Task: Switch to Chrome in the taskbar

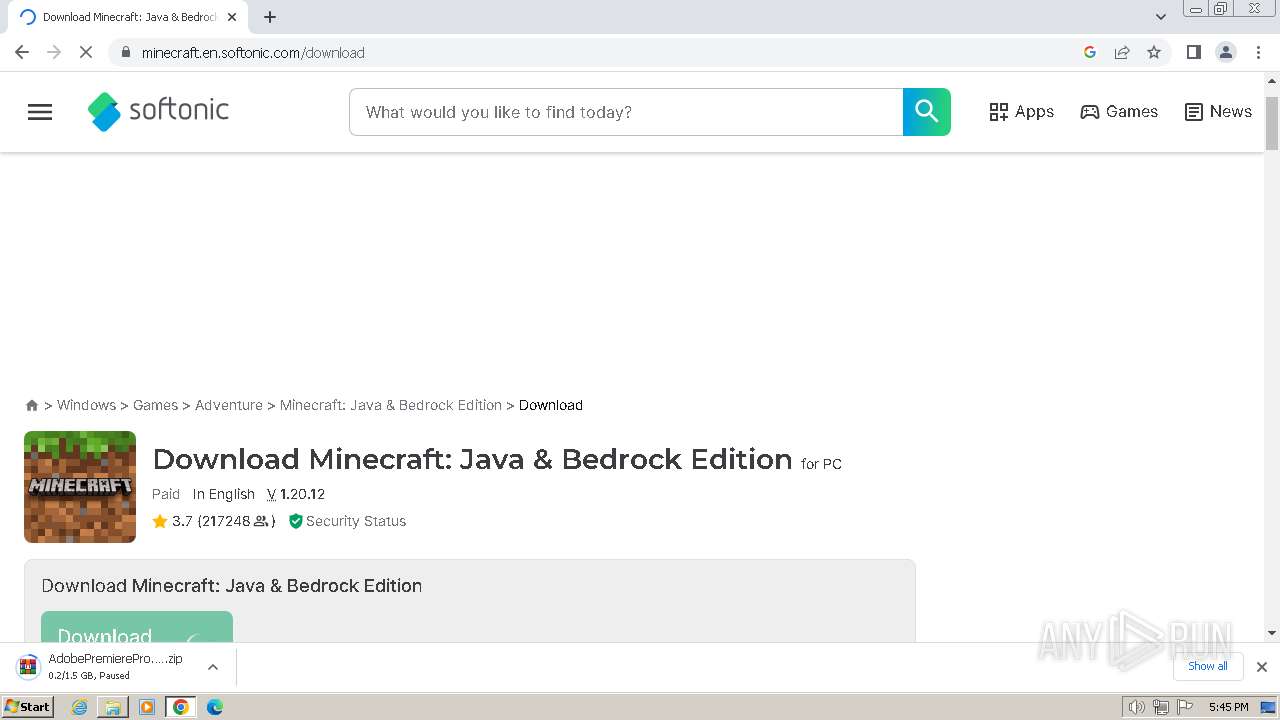Action: click(181, 707)
